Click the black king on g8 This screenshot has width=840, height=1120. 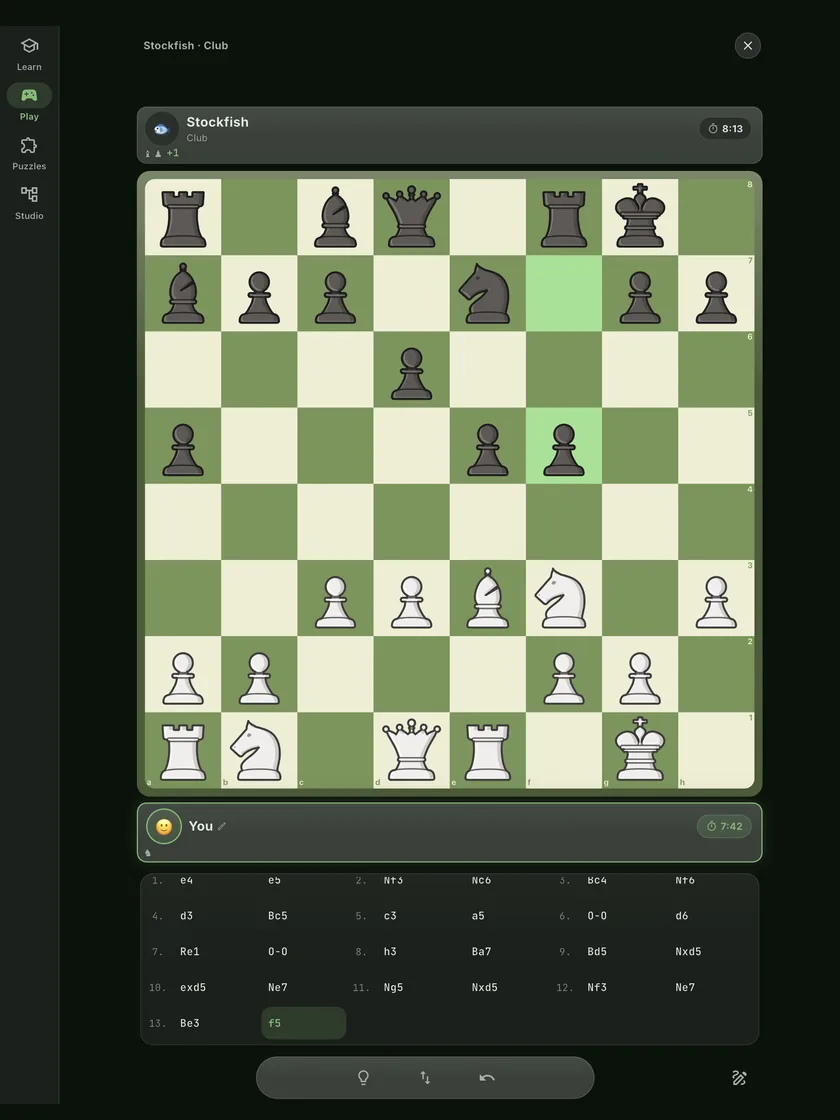(640, 217)
